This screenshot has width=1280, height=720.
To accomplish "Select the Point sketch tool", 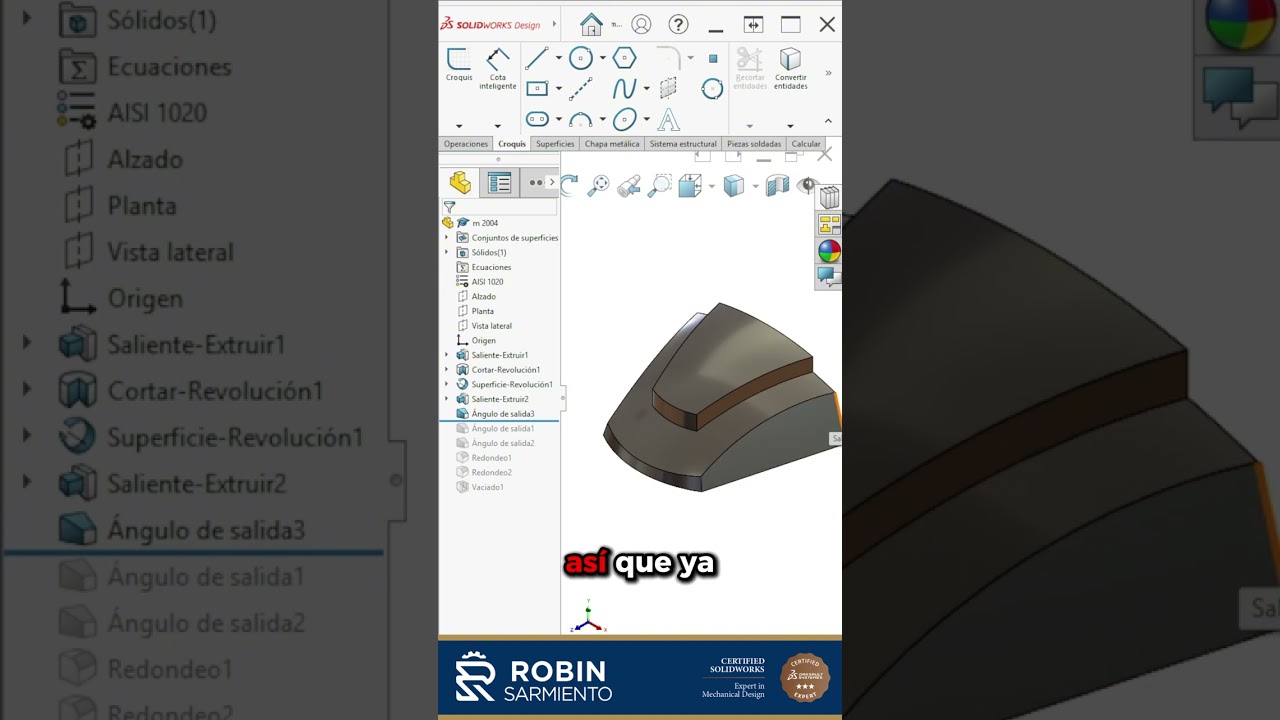I will pyautogui.click(x=713, y=58).
